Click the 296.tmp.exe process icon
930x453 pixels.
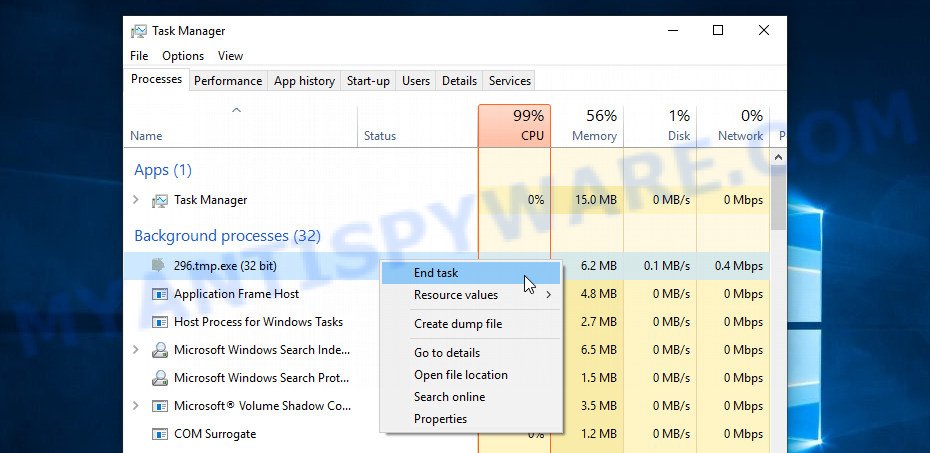click(x=158, y=265)
